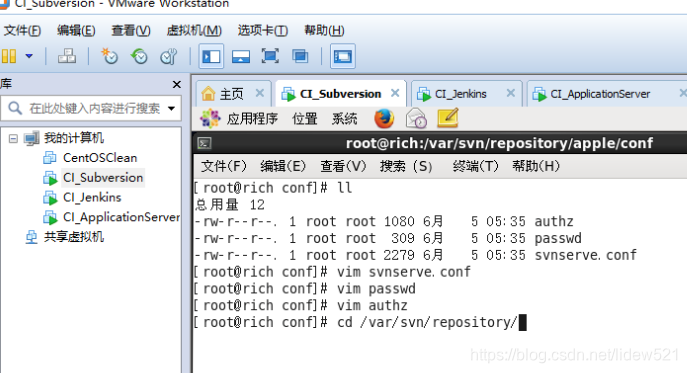Click the authz file name in listing
The height and width of the screenshot is (373, 687).
554,221
